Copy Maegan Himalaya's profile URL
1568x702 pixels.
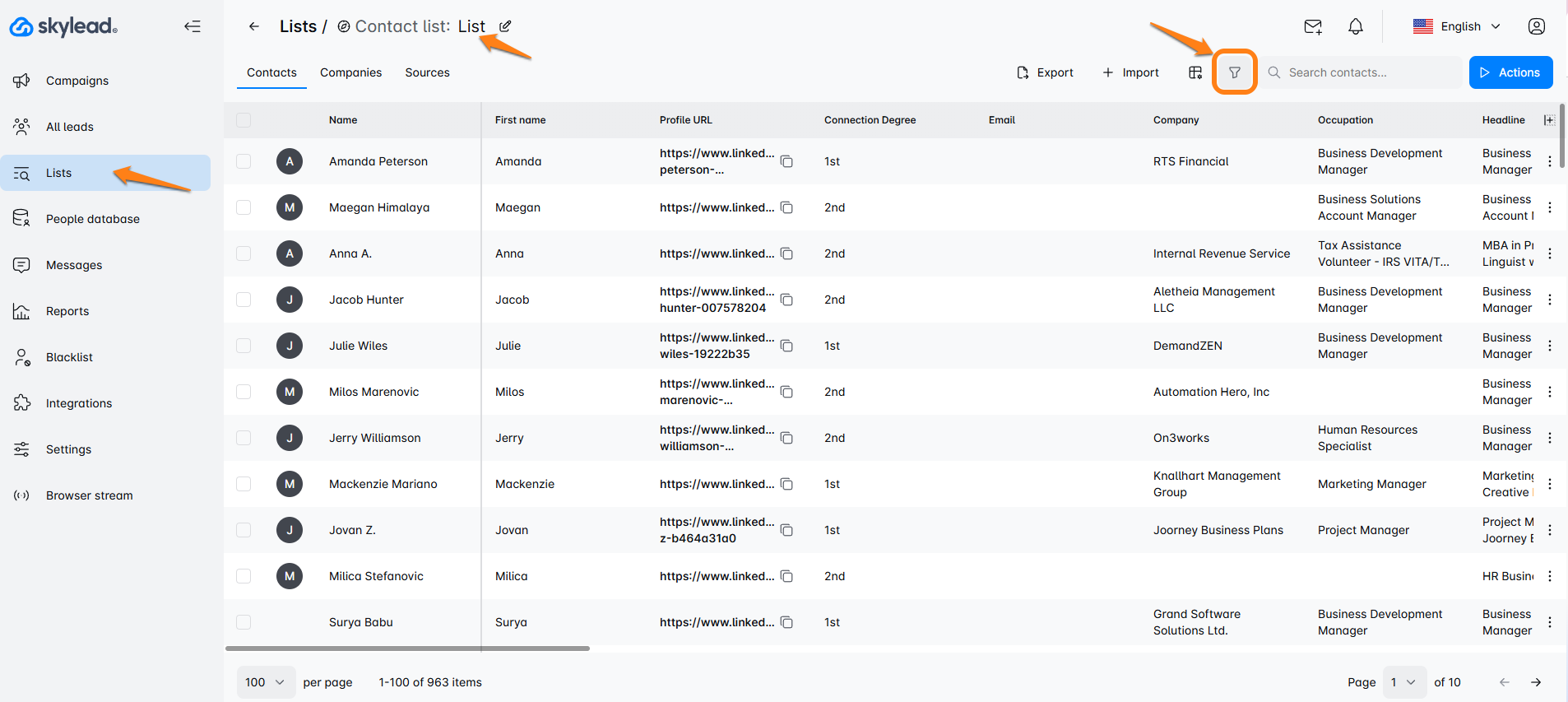pos(786,207)
